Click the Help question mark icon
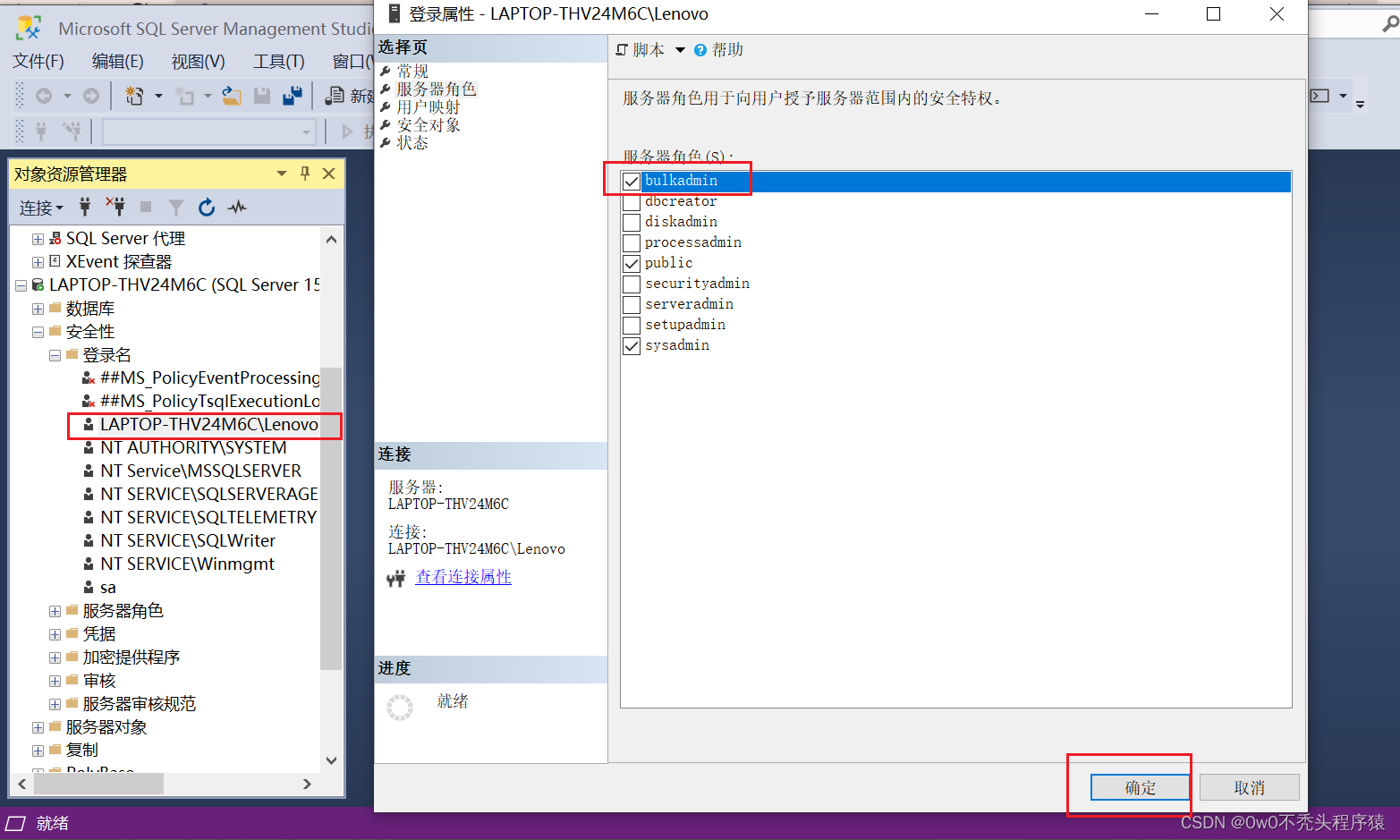 pos(700,50)
